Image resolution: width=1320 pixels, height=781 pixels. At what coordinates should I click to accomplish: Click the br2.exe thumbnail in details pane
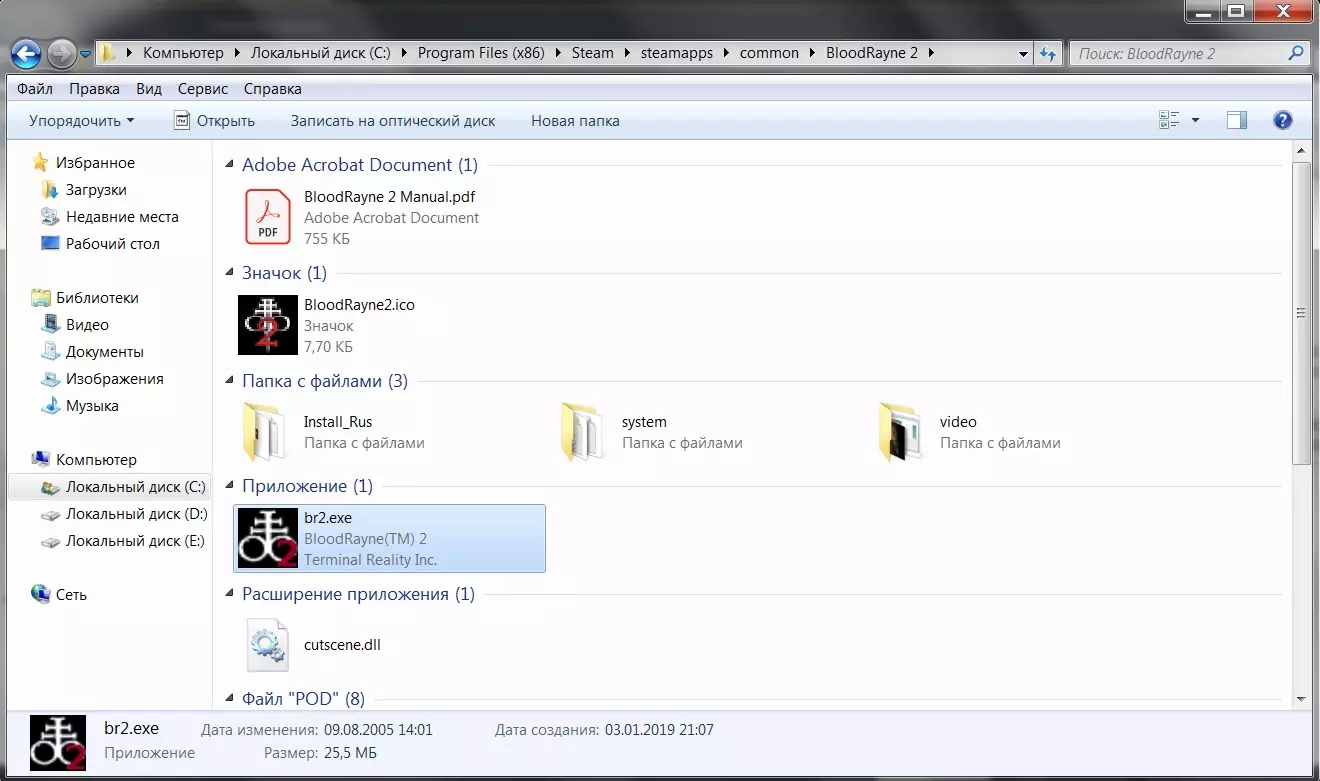click(x=57, y=742)
